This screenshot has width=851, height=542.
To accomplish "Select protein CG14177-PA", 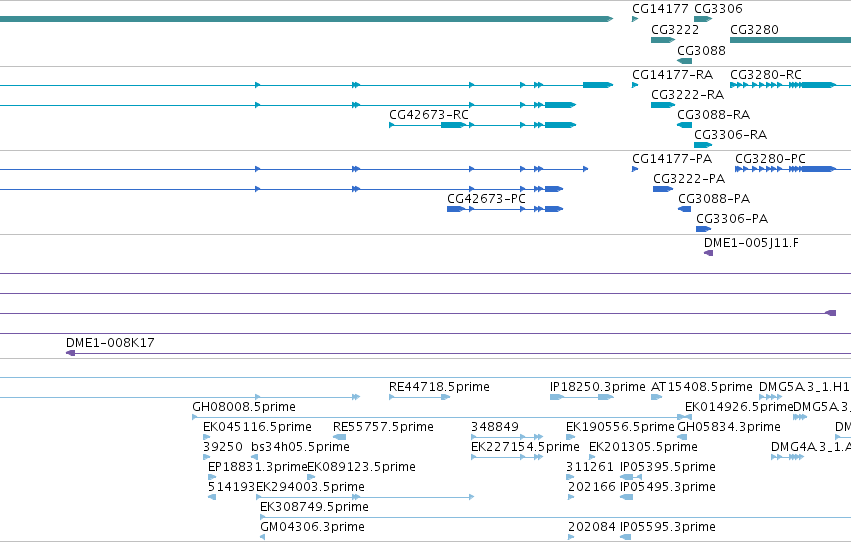I will pos(672,159).
